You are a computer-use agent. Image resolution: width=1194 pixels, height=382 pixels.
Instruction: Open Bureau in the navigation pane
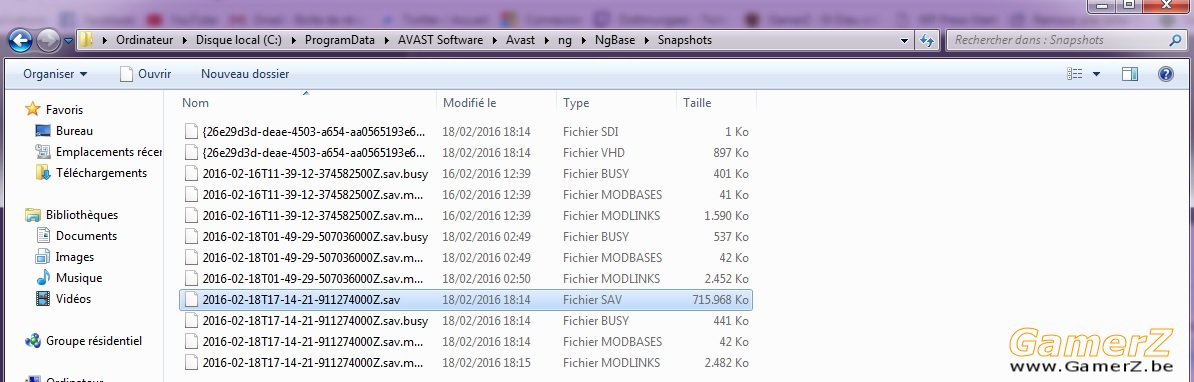tap(74, 131)
